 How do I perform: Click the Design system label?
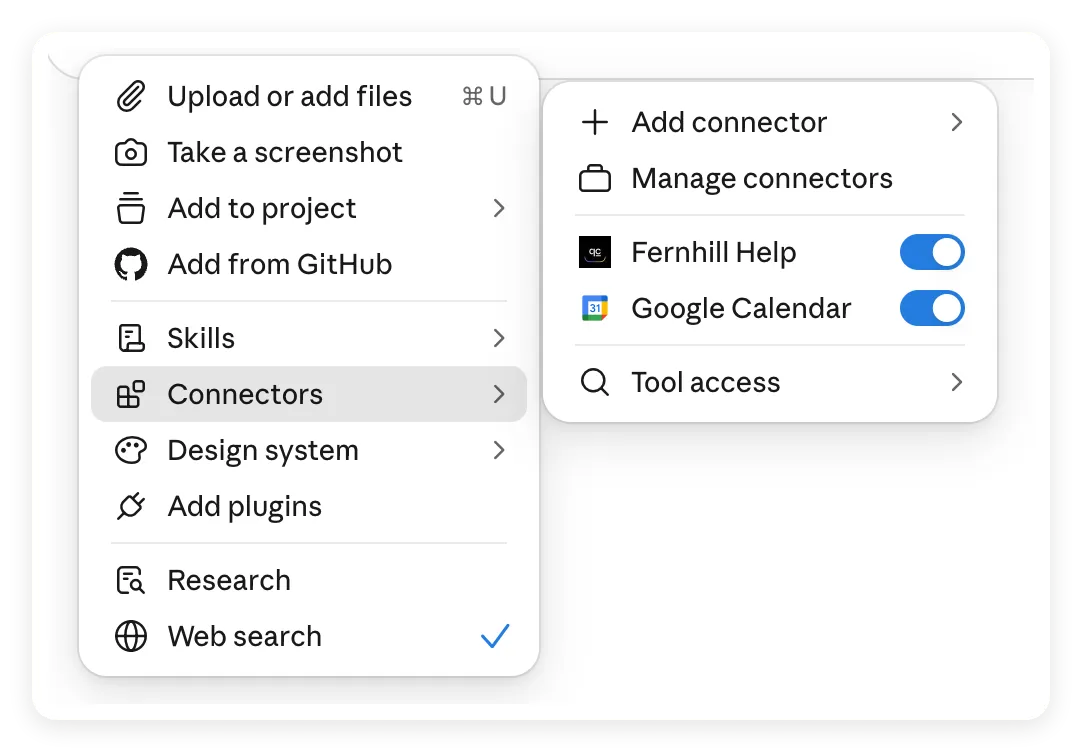pos(263,451)
